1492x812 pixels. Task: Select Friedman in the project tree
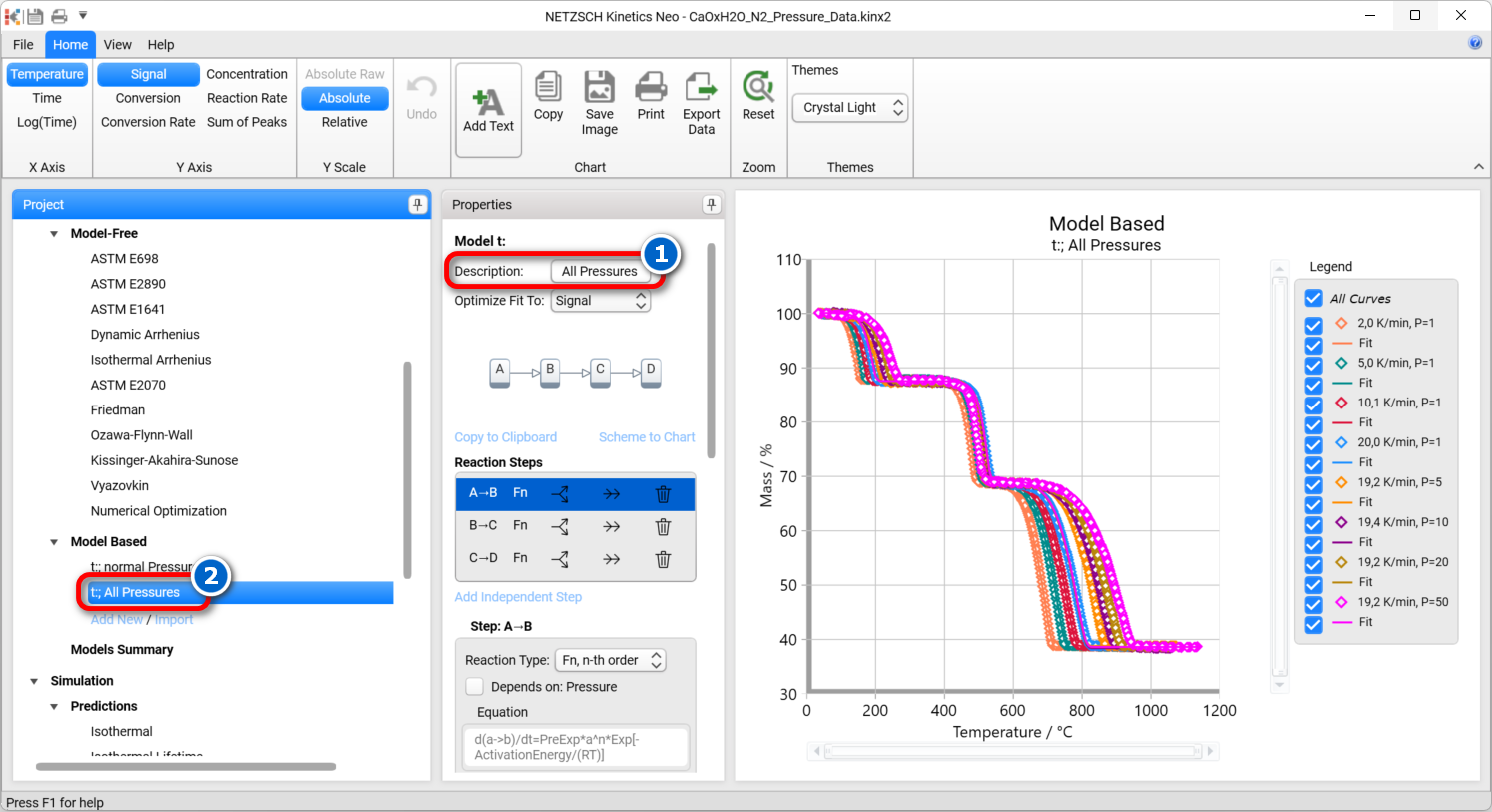(x=118, y=410)
